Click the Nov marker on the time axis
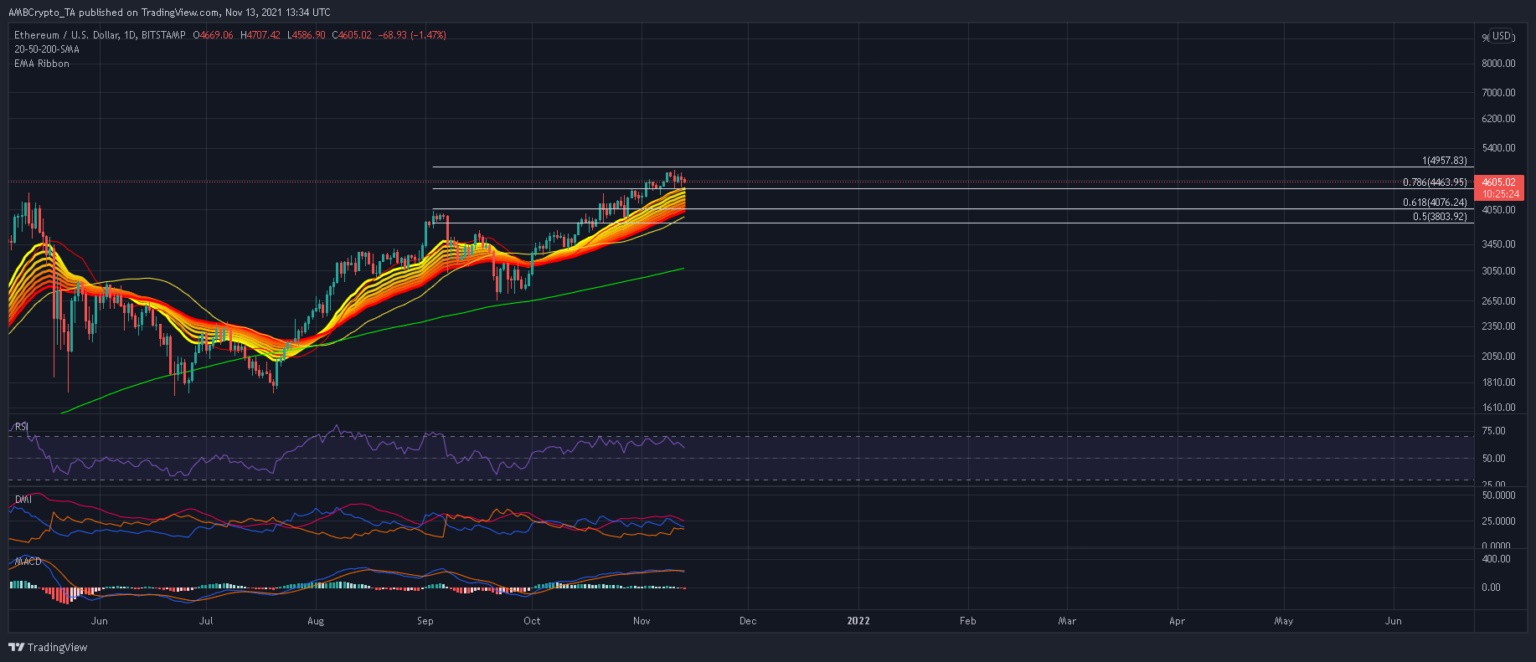Viewport: 1536px width, 662px height. pos(641,620)
